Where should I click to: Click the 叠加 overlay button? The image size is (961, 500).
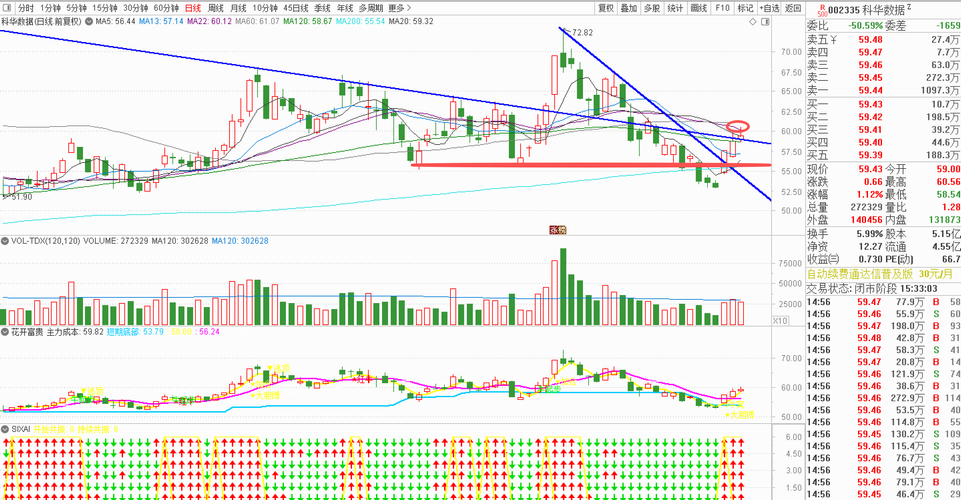[x=629, y=8]
